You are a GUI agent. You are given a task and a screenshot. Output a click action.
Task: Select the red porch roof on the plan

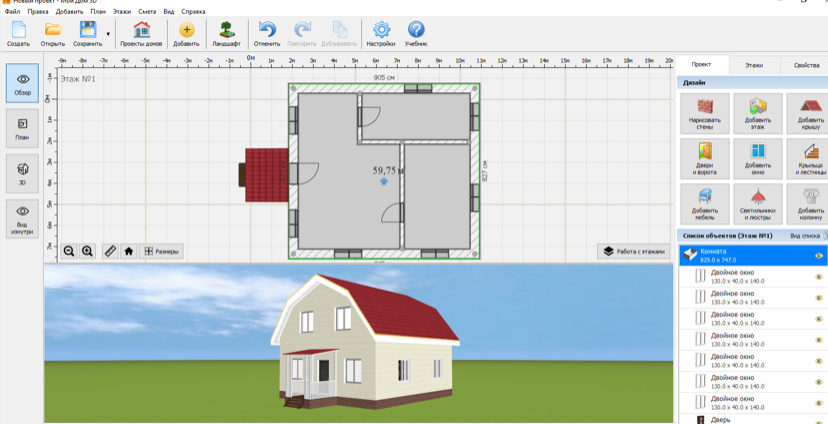tap(266, 175)
